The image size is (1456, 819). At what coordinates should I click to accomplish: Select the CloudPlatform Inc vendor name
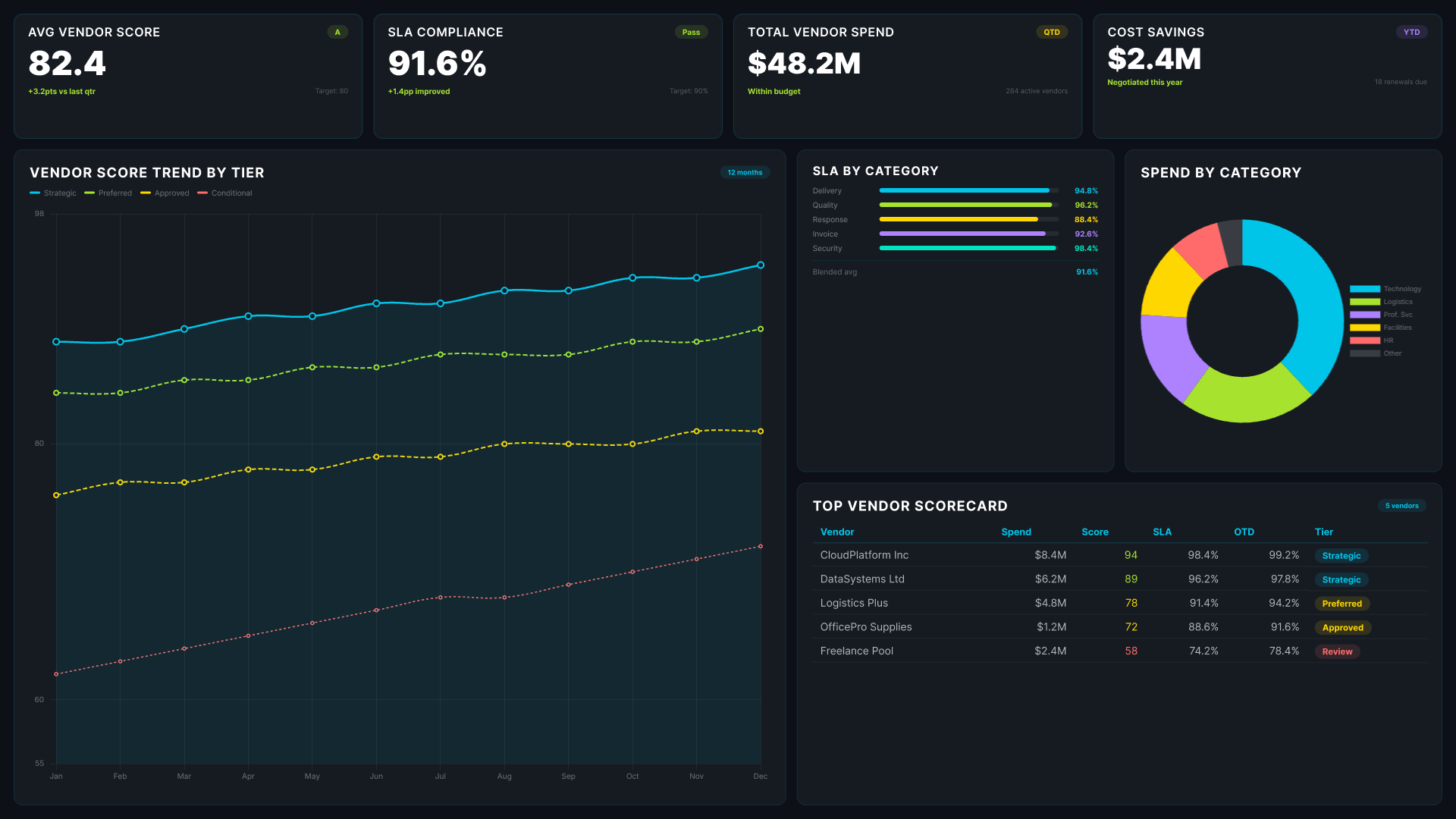click(864, 555)
